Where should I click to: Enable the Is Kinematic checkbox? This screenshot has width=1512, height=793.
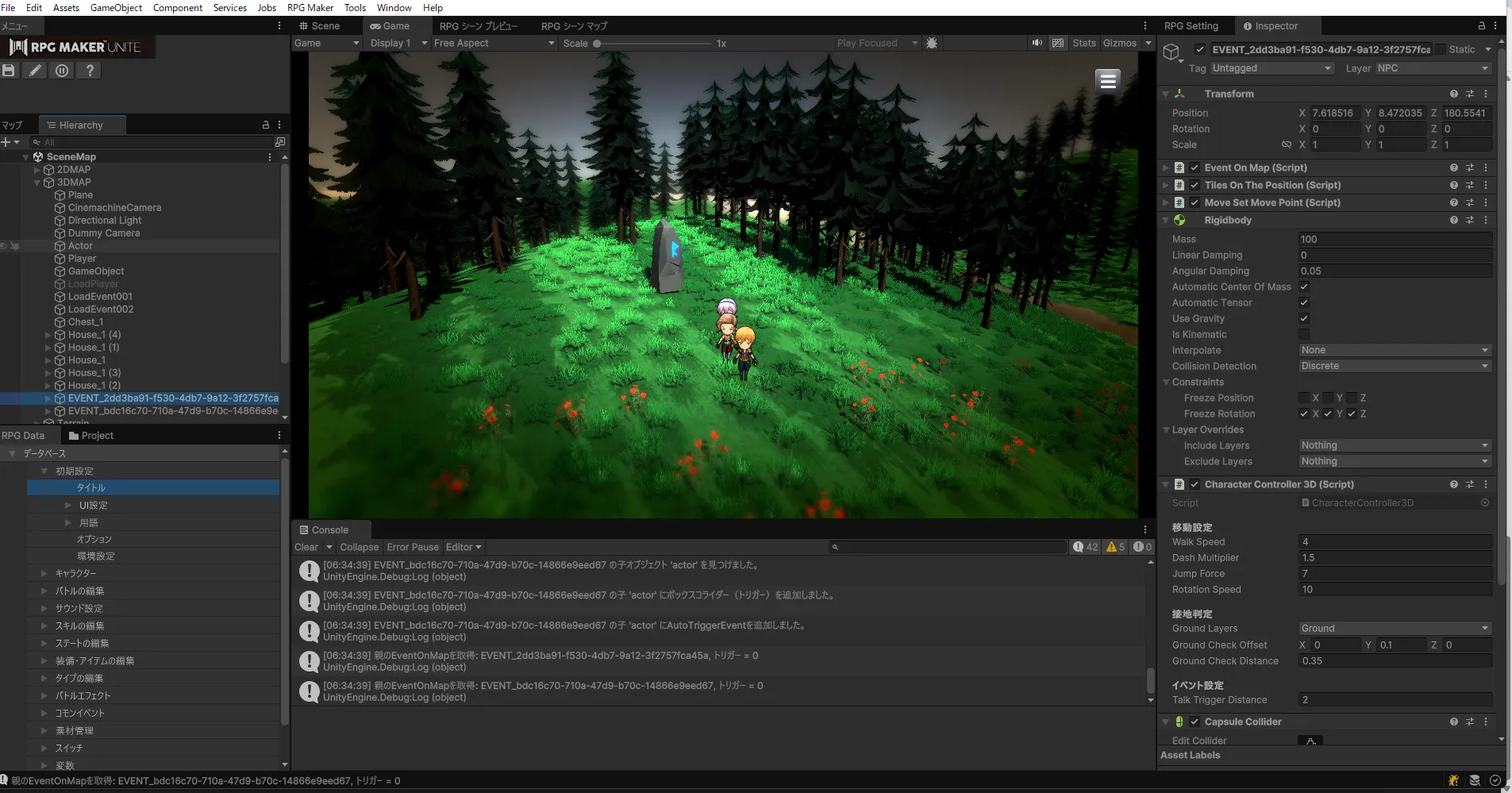click(1303, 334)
